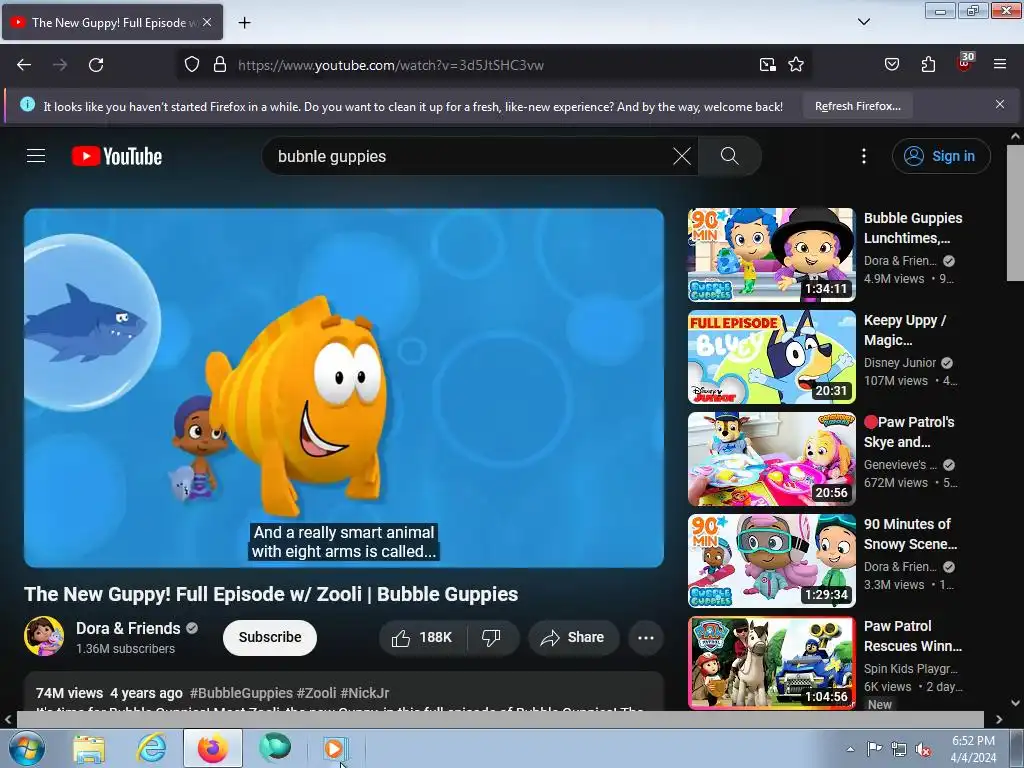
Task: Click the muted volume tray icon
Action: 923,749
